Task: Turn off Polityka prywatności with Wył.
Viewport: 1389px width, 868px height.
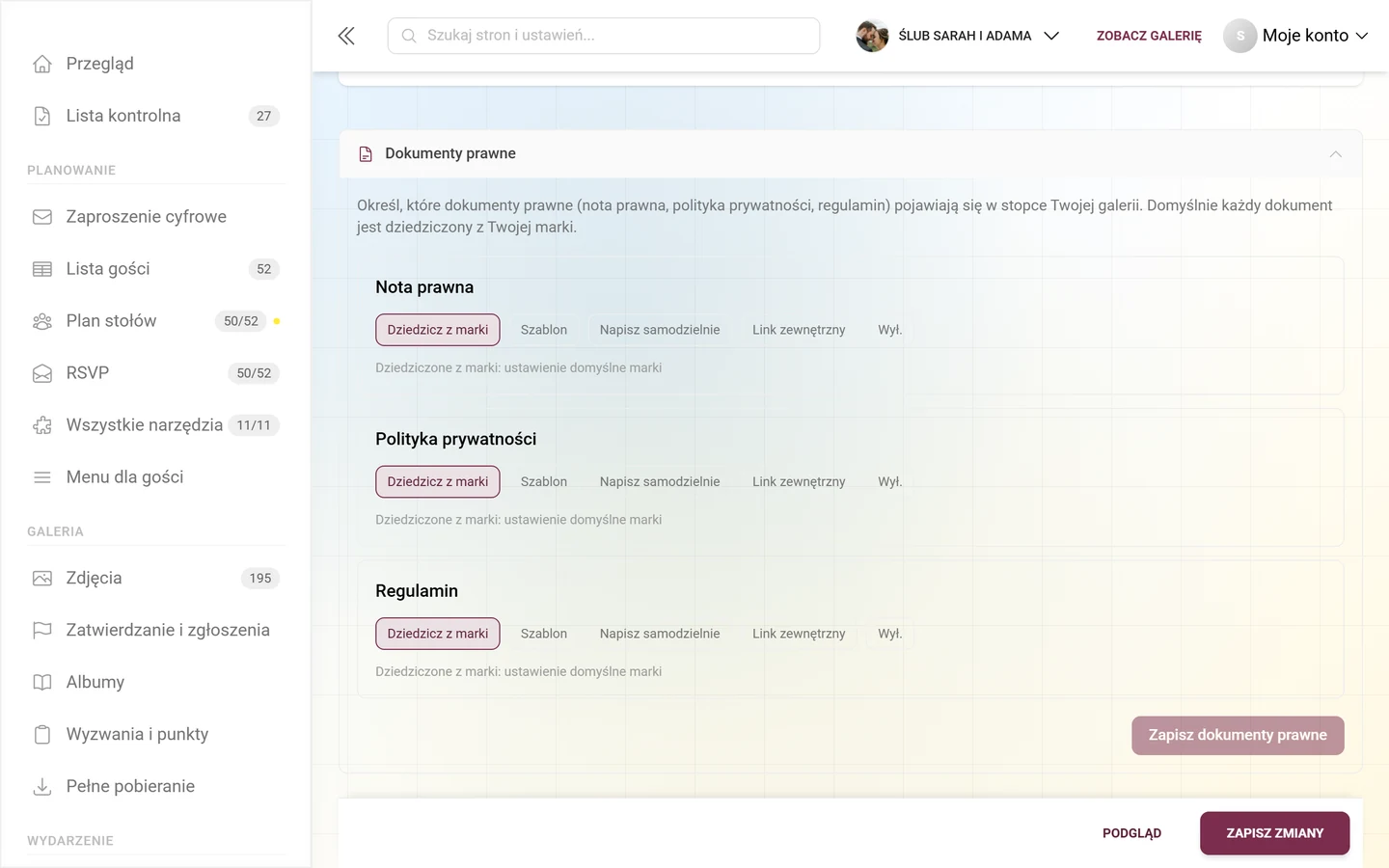Action: [890, 482]
